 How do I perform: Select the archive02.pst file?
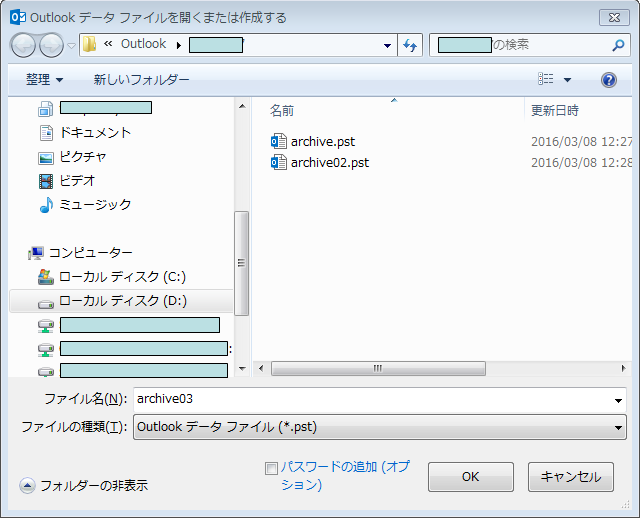click(329, 162)
